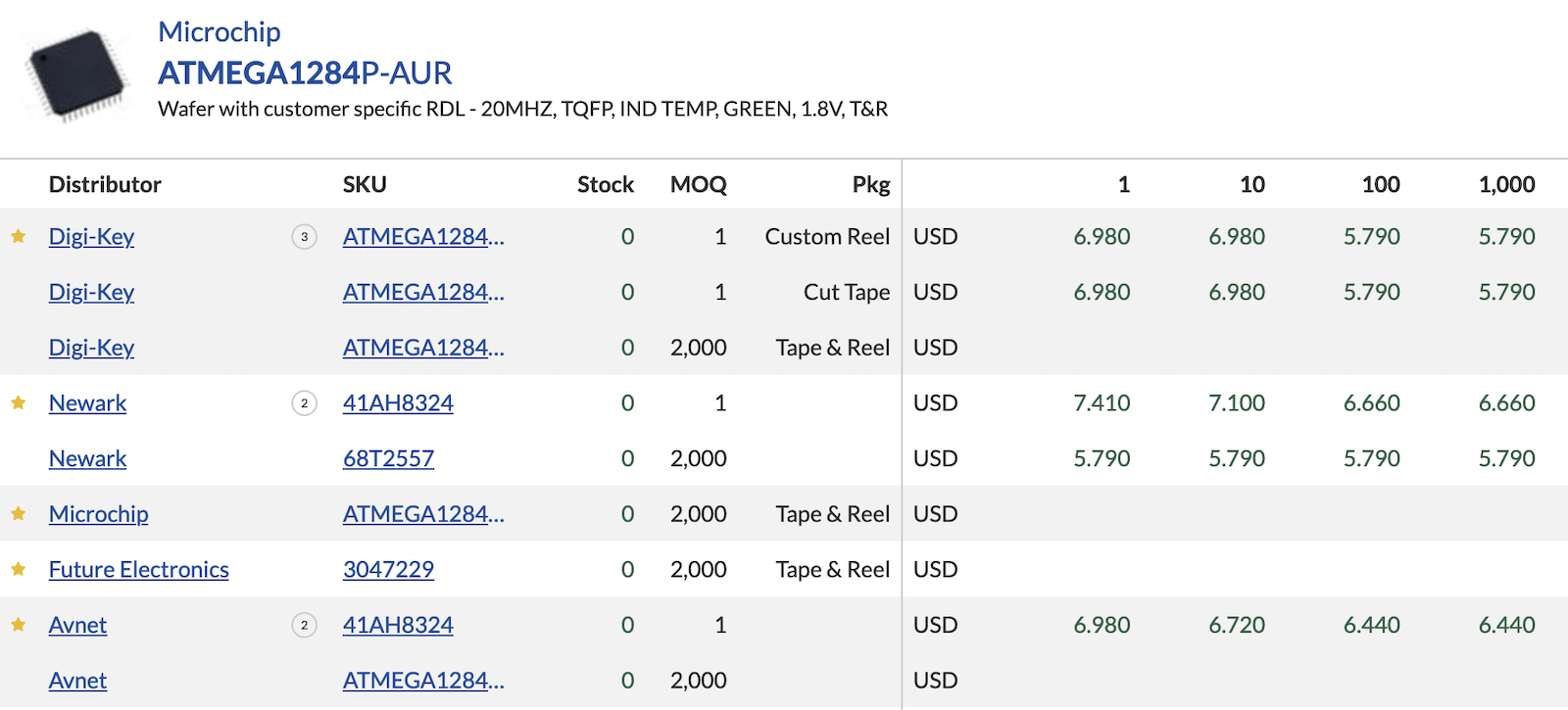Click the Stock column header
Image resolution: width=1568 pixels, height=710 pixels.
pyautogui.click(x=606, y=184)
